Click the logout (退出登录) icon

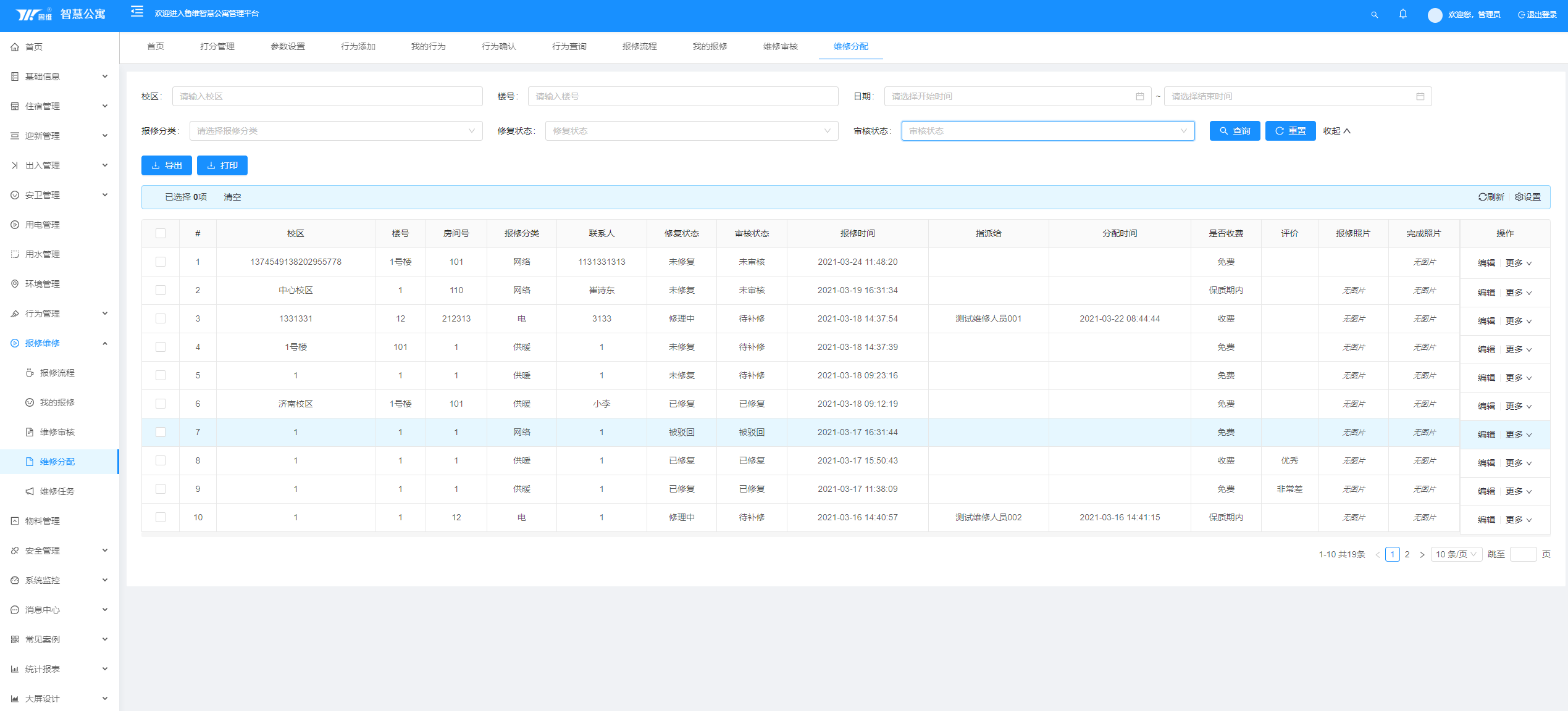pos(1521,15)
